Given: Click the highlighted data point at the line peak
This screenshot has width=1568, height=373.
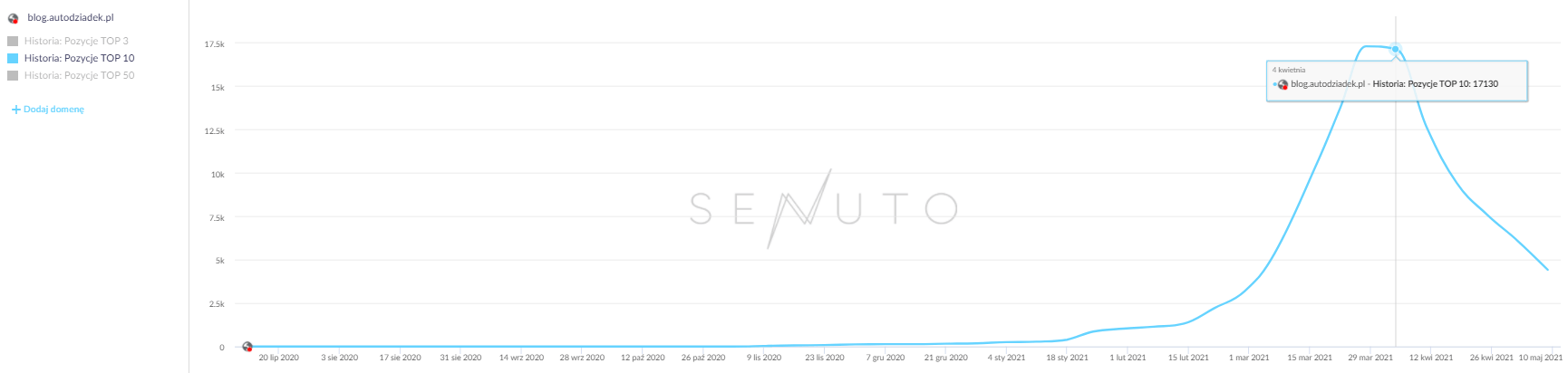Looking at the screenshot, I should [x=1396, y=49].
